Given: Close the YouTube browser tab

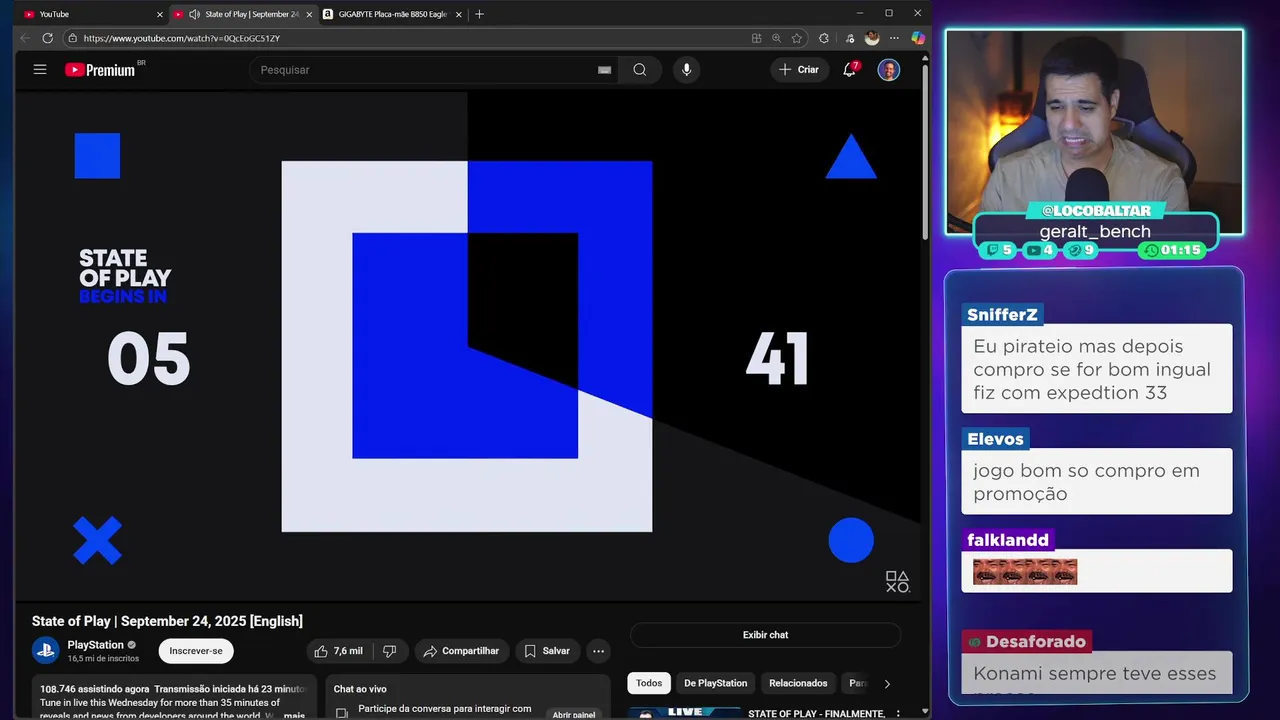Looking at the screenshot, I should pyautogui.click(x=159, y=14).
